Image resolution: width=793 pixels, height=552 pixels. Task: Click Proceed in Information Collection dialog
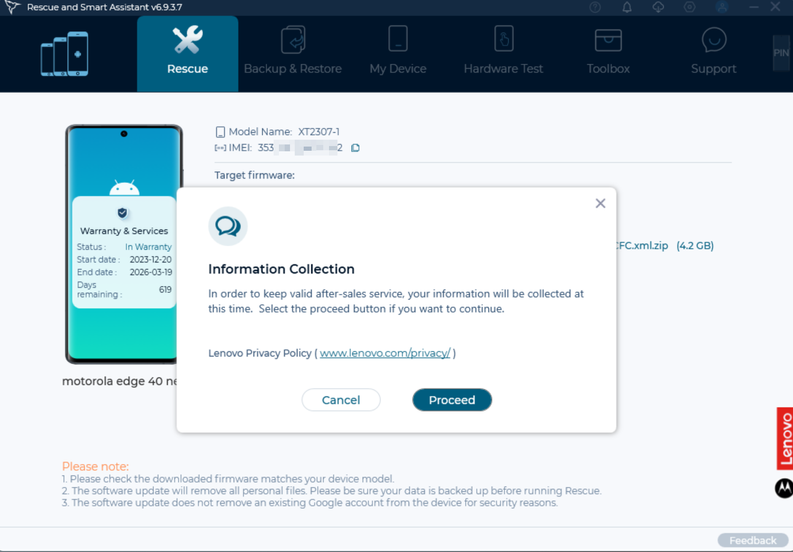click(452, 400)
